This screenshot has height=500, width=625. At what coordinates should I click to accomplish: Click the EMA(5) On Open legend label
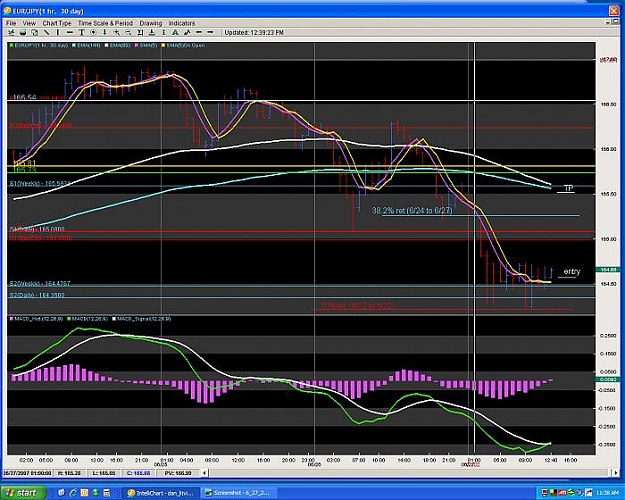pos(185,45)
